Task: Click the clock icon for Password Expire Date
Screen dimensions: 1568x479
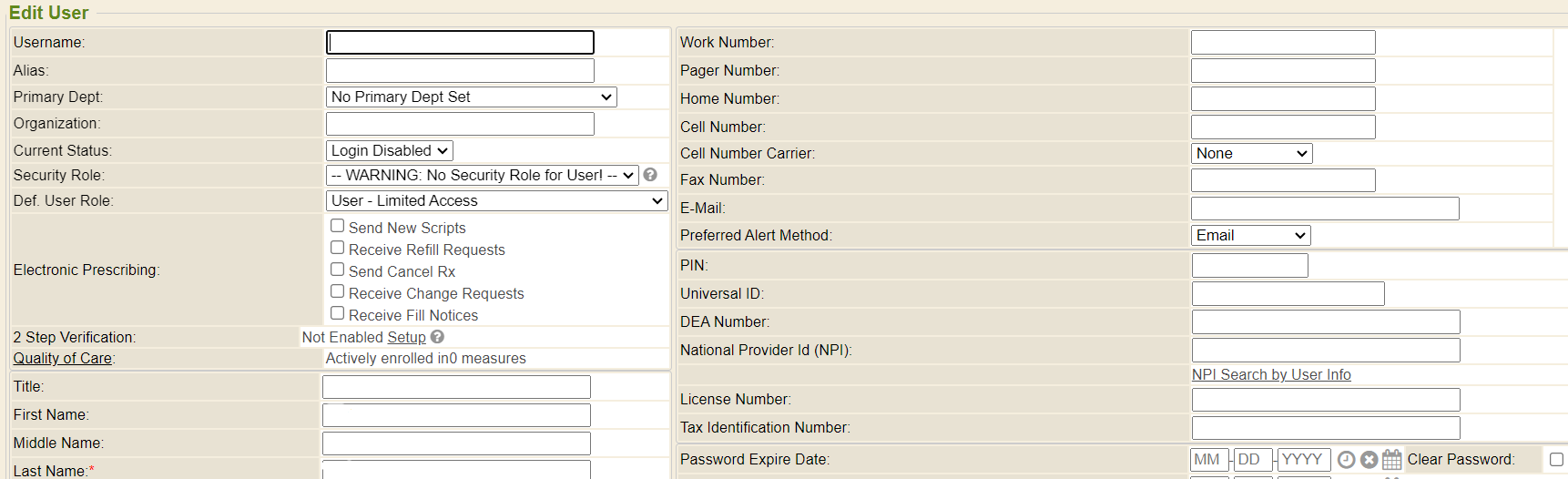Action: [x=1346, y=460]
